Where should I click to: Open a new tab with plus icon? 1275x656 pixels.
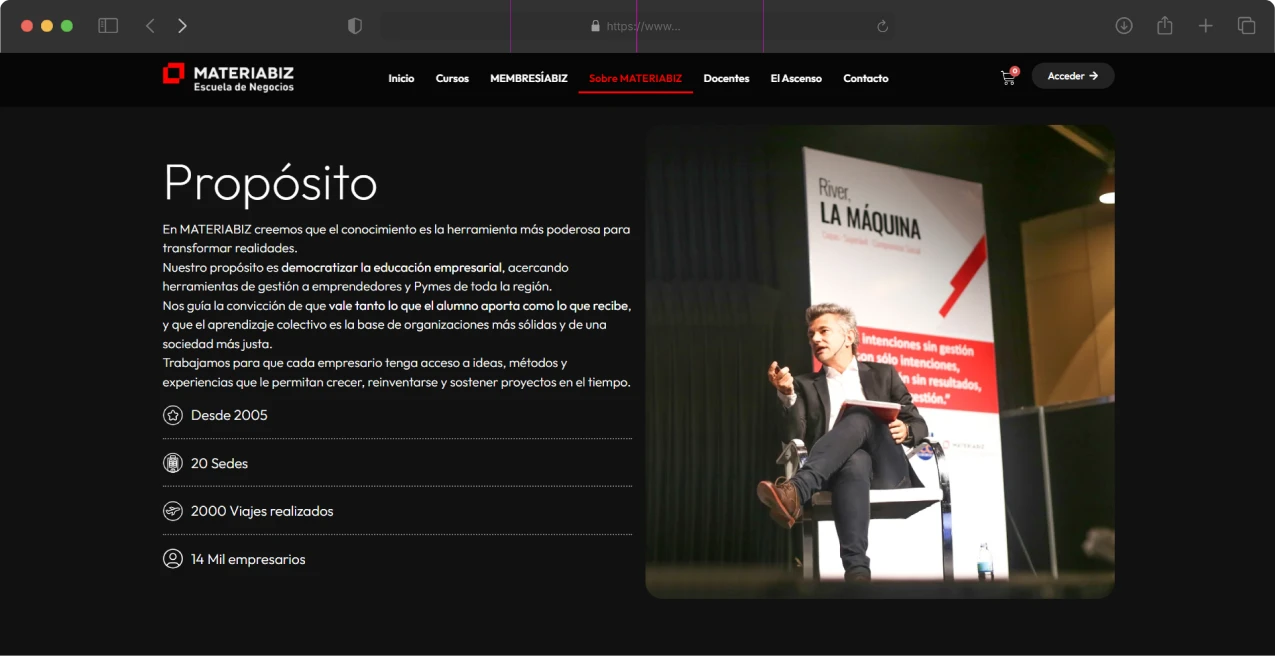1205,26
